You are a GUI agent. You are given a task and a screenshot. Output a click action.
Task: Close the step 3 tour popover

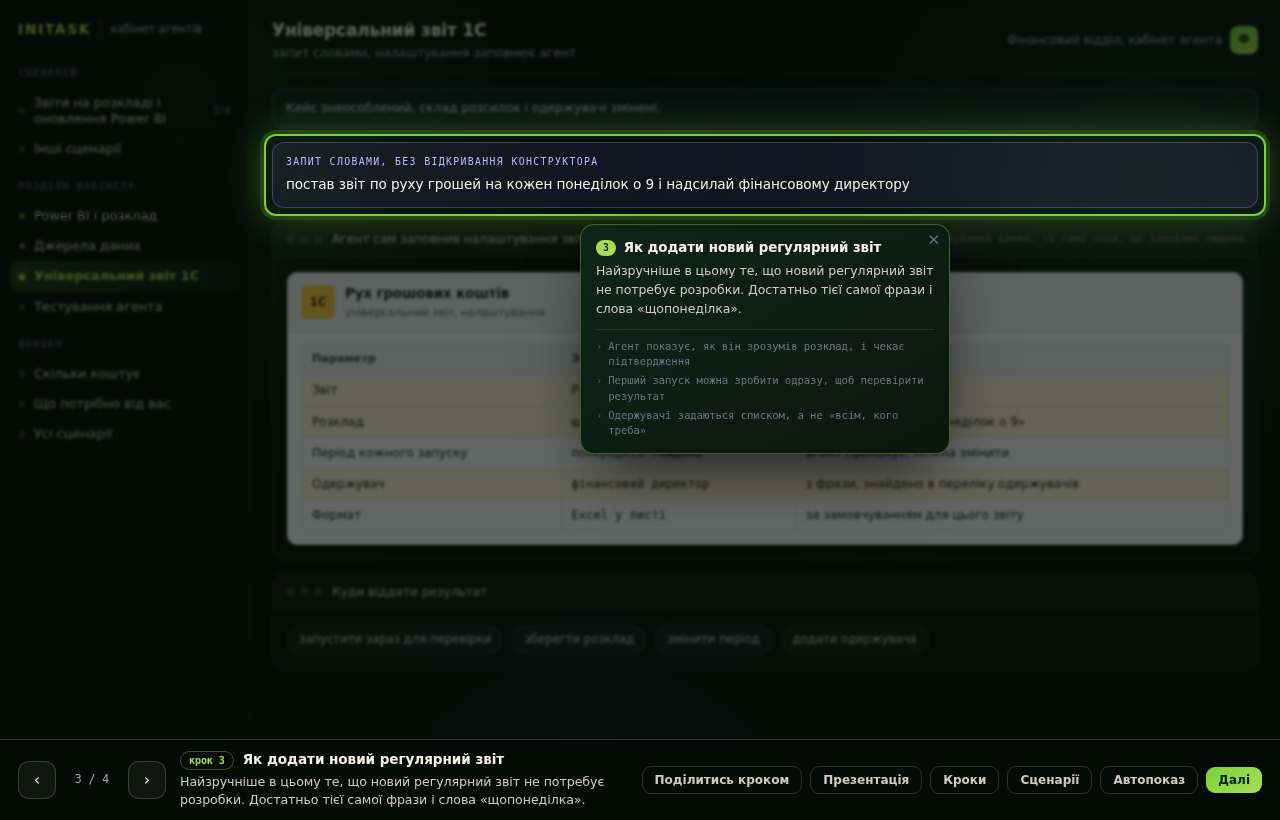click(934, 240)
